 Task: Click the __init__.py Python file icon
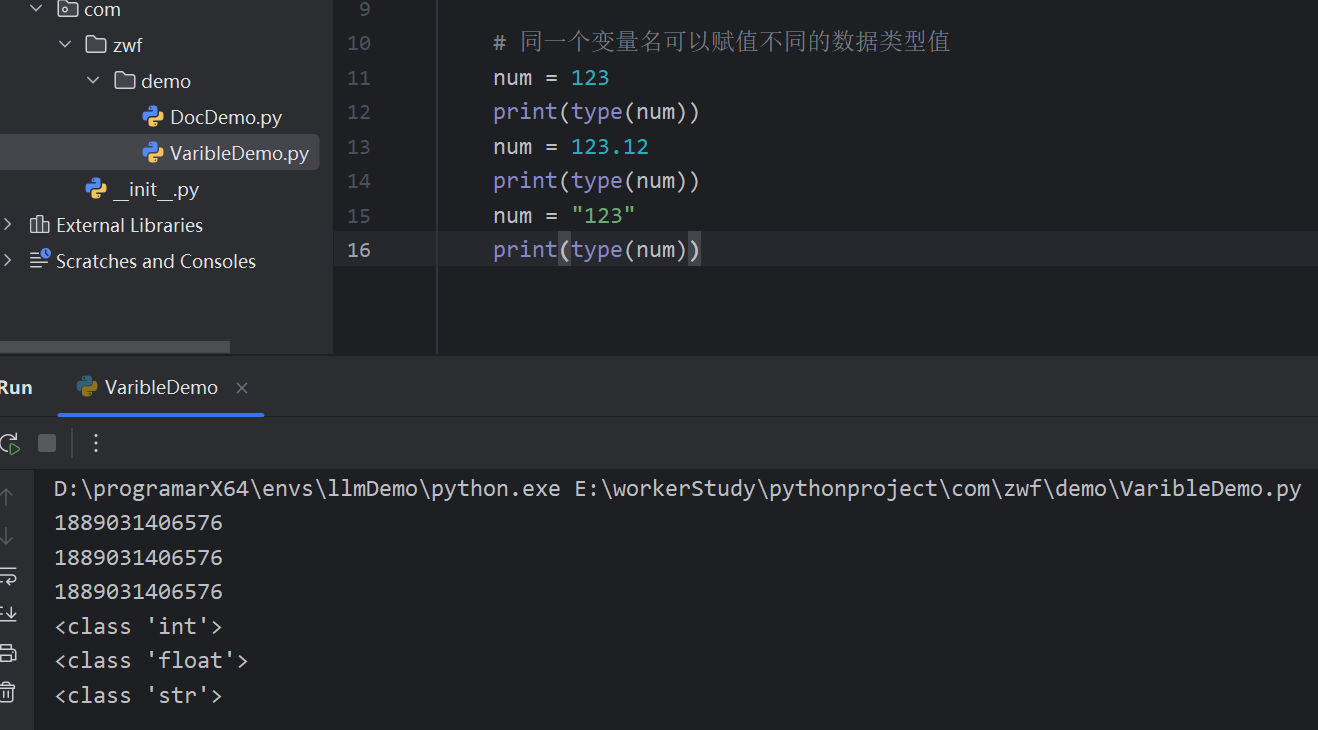[x=96, y=189]
